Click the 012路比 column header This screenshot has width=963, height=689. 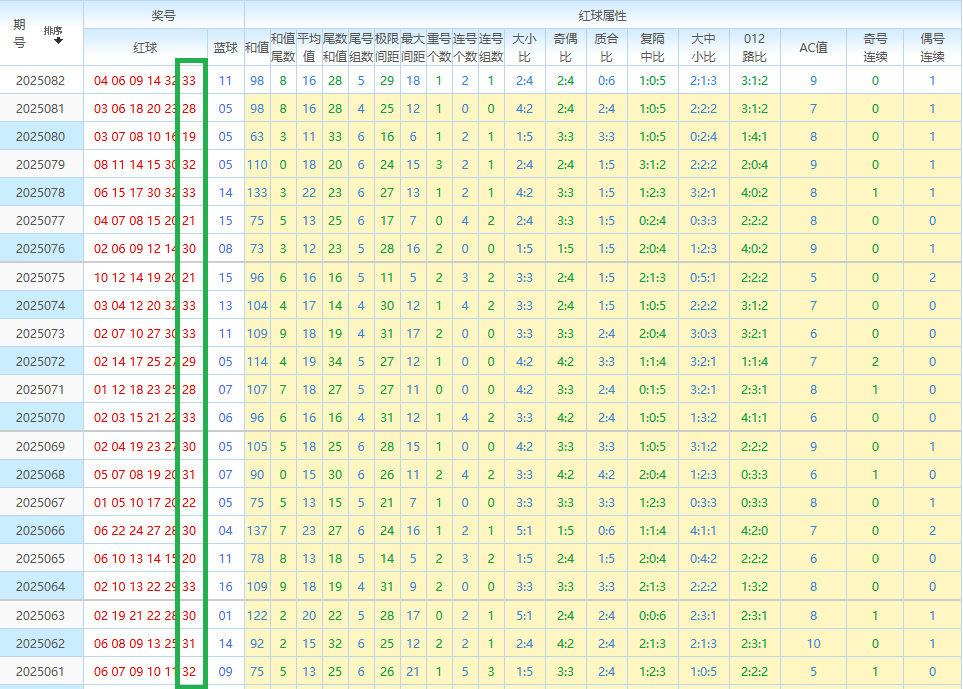coord(754,47)
